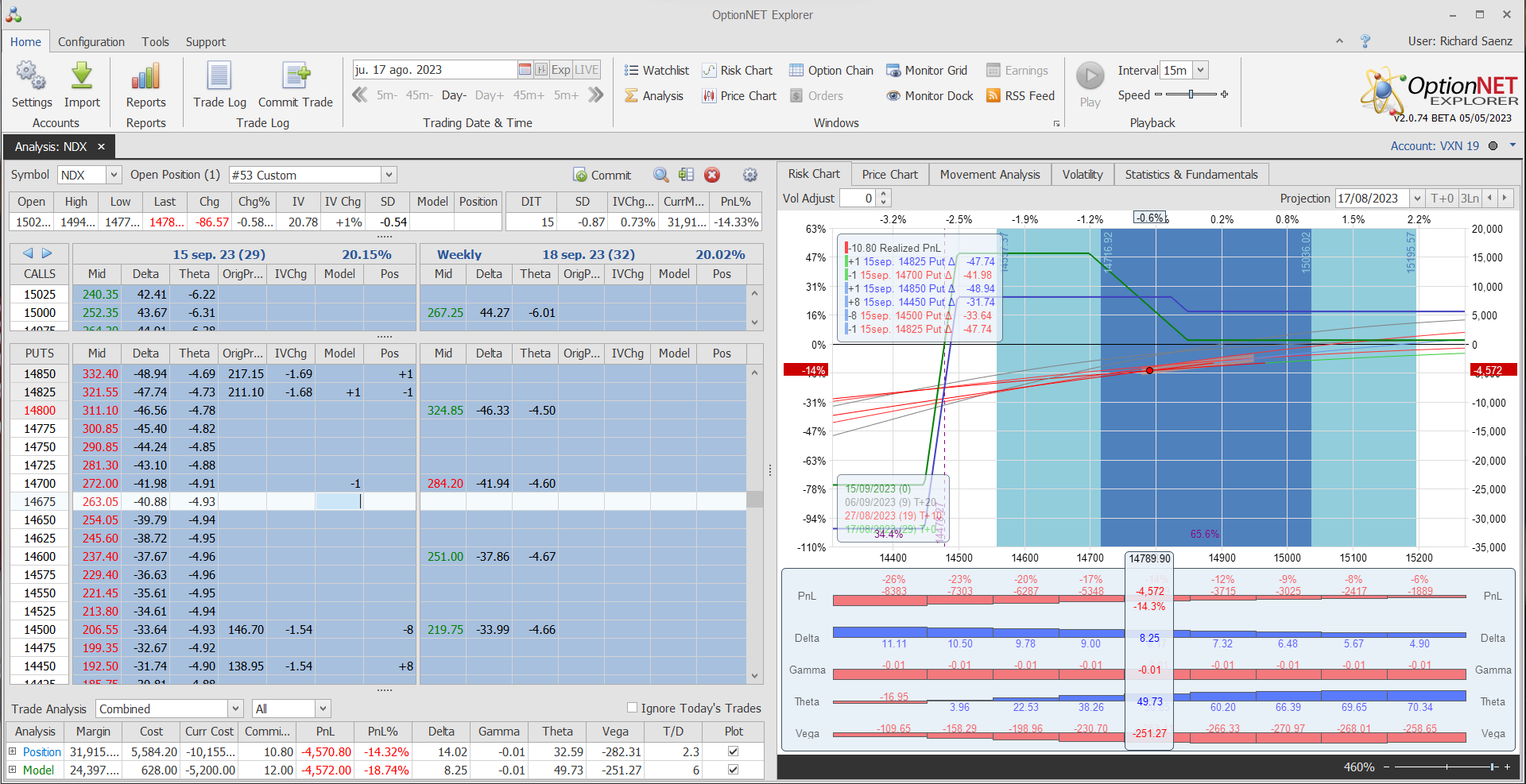Step back one day with Day-
1526x784 pixels.
tap(454, 95)
